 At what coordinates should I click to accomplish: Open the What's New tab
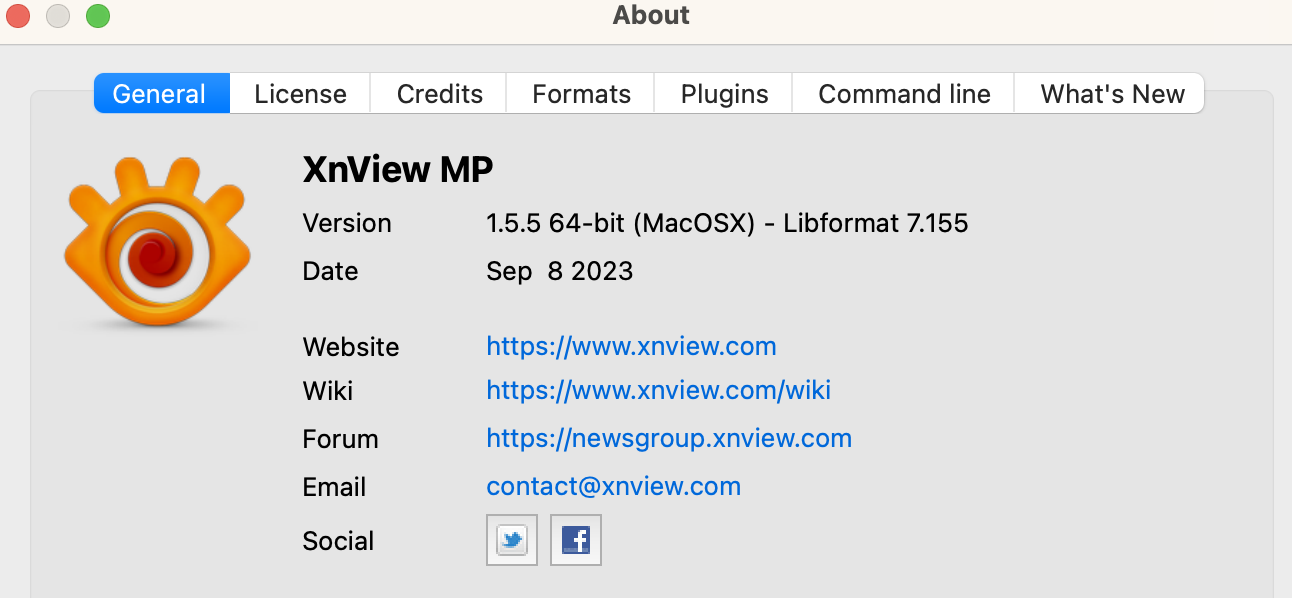[x=1112, y=94]
